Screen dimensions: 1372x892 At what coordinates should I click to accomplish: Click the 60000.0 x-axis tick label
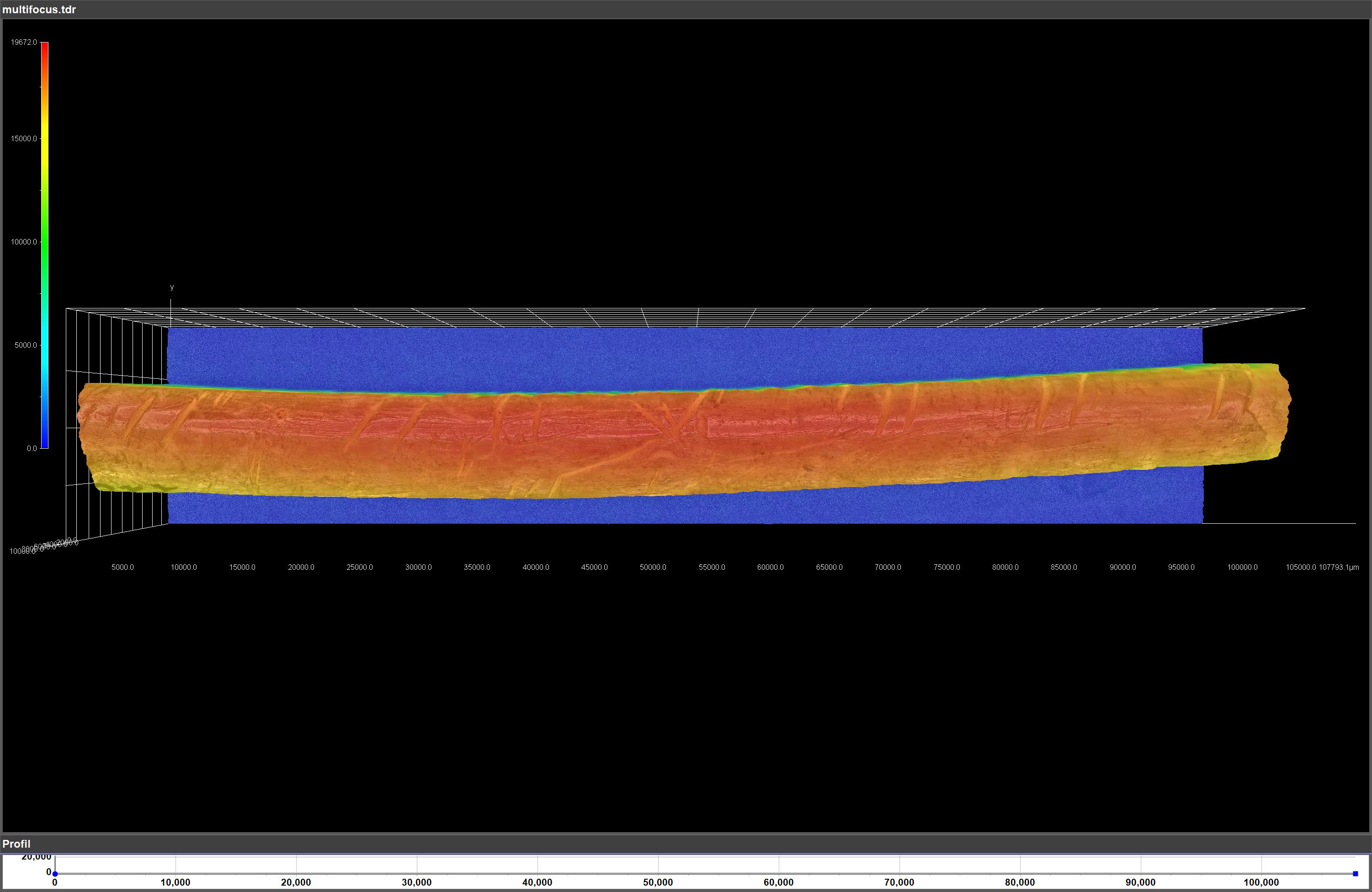point(770,567)
